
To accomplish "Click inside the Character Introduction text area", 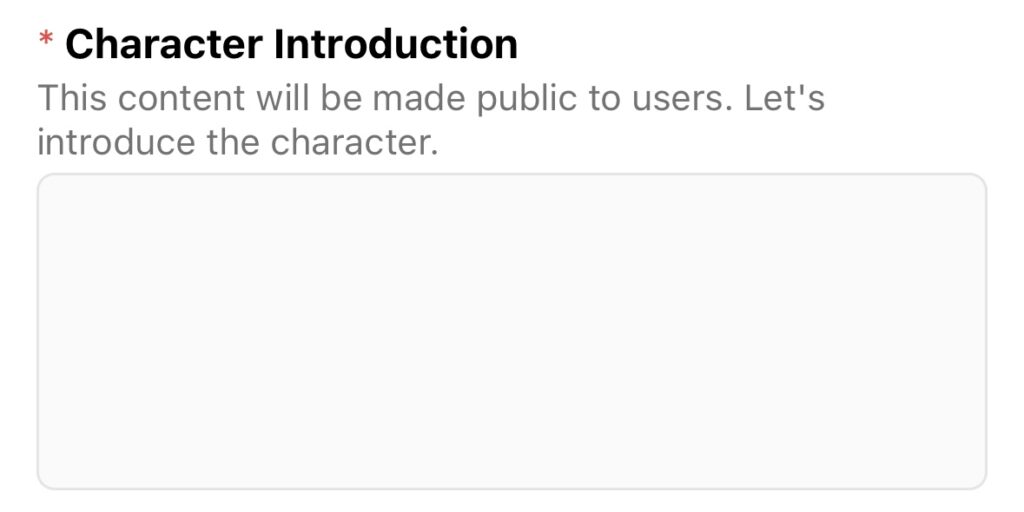I will coord(511,331).
